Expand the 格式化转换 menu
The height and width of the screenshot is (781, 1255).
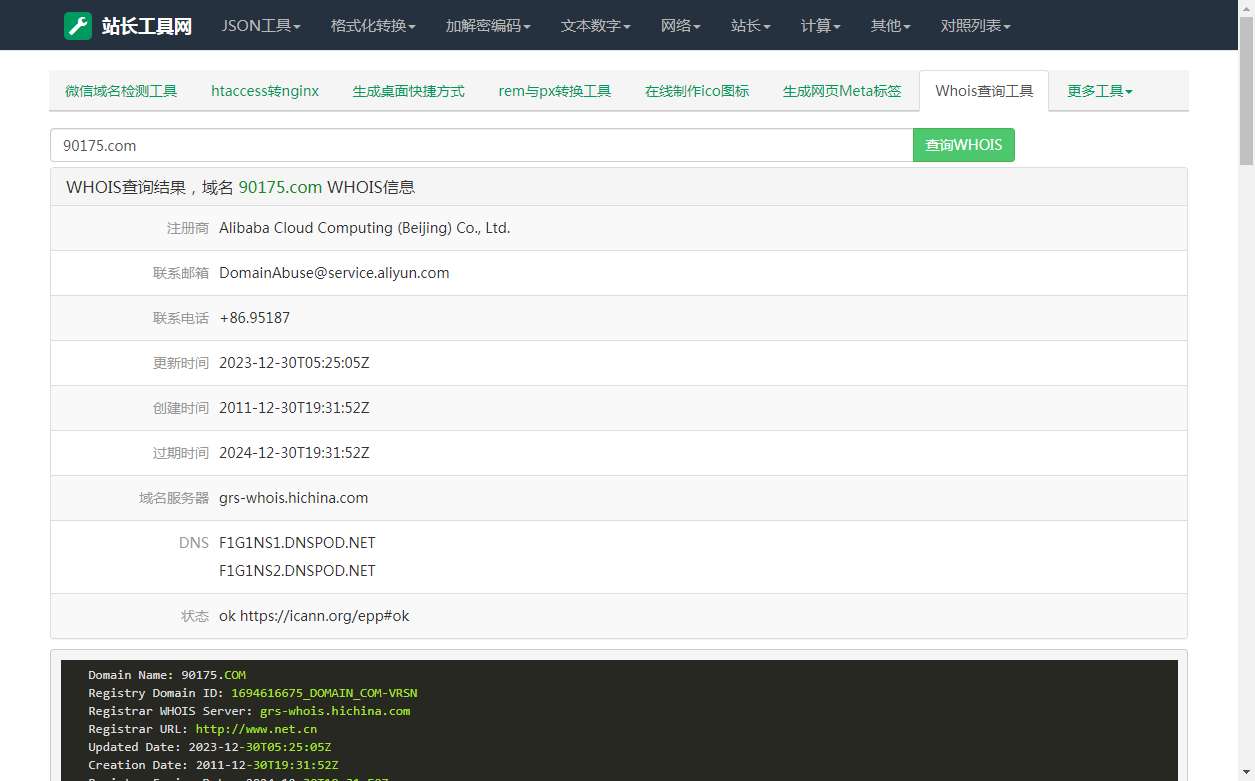tap(373, 26)
